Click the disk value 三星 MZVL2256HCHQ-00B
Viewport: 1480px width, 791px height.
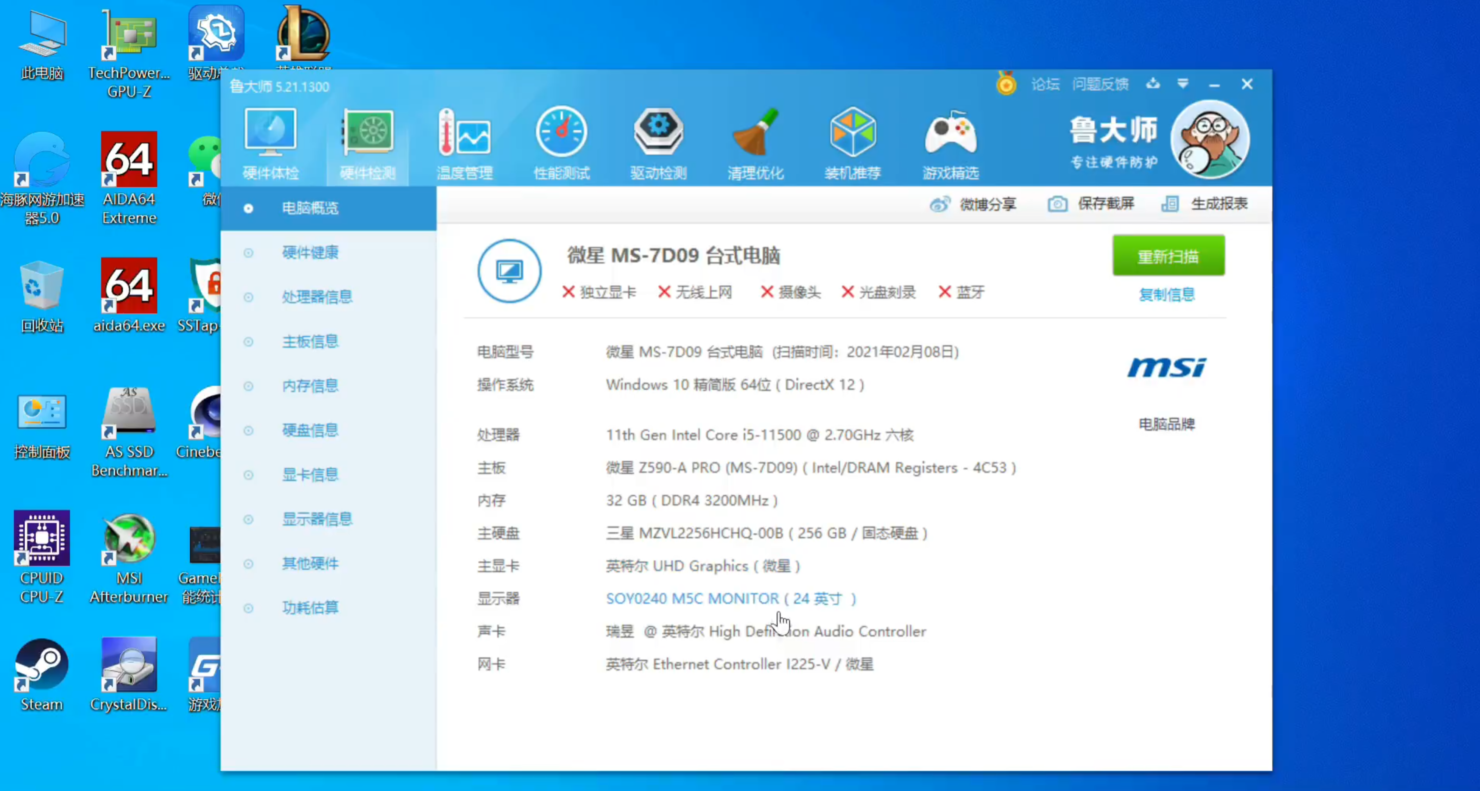(767, 534)
